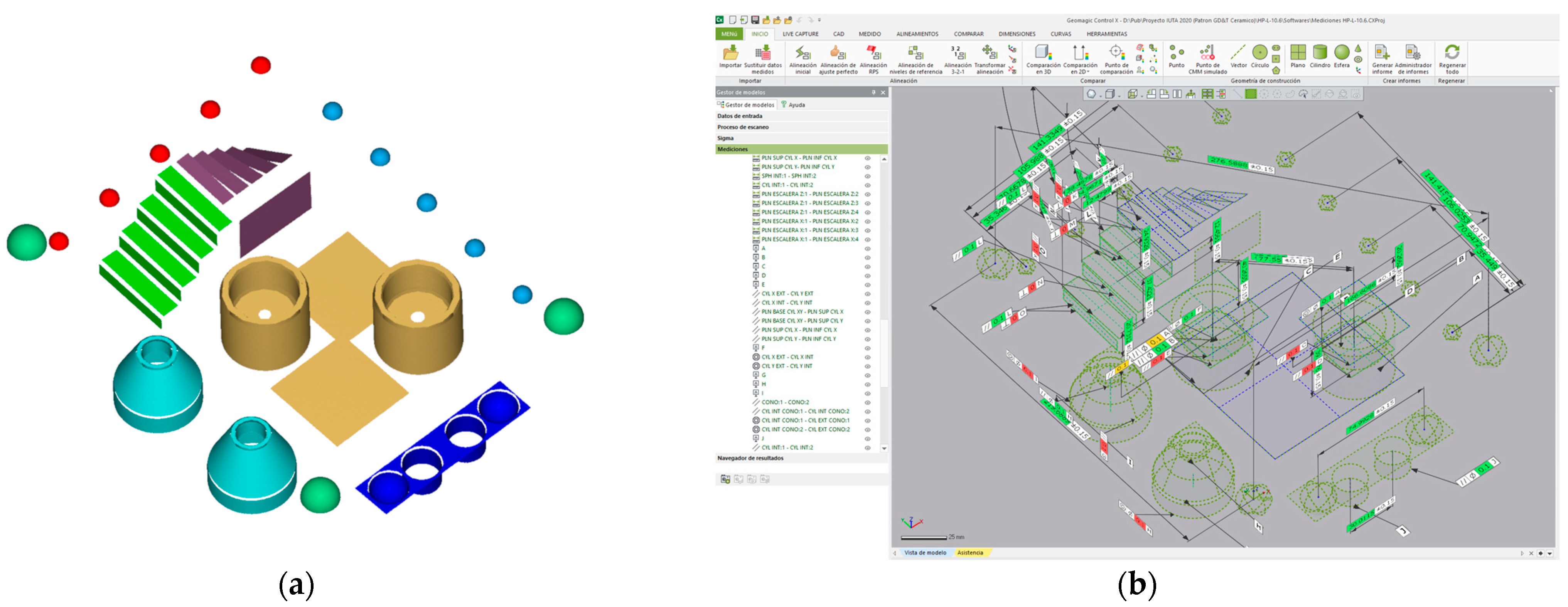The image size is (1568, 607).
Task: Switch to the DIMENSIONES ribbon tab
Action: pyautogui.click(x=1017, y=34)
